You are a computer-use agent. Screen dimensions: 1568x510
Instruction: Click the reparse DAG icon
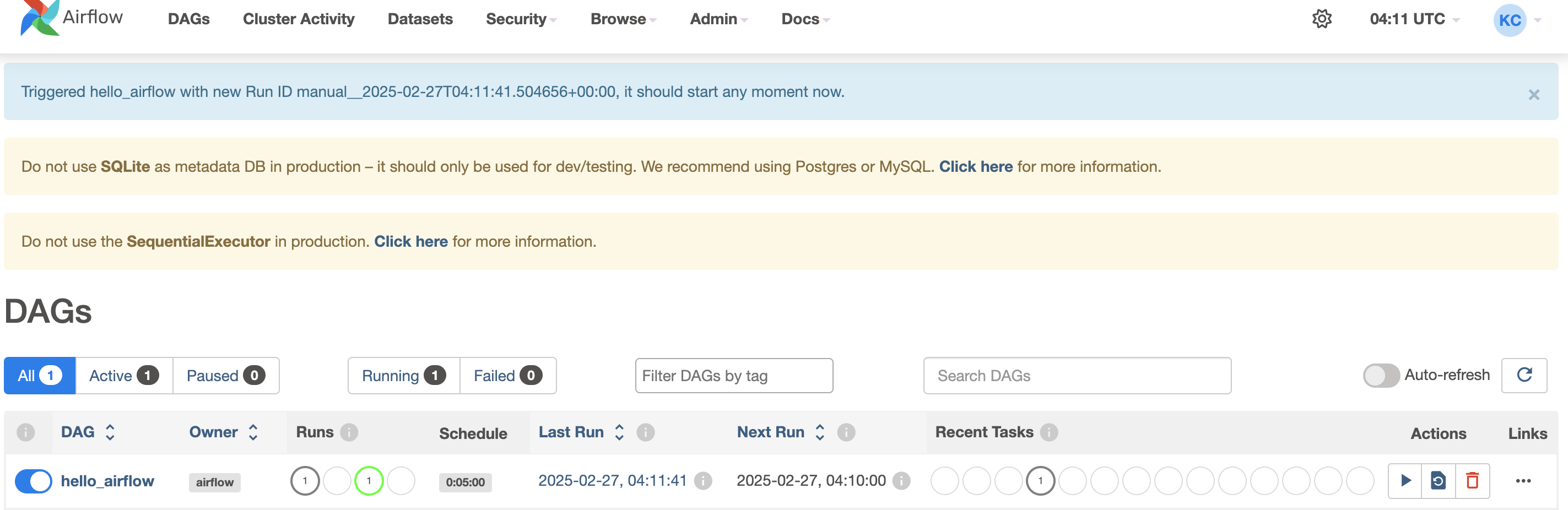(x=1439, y=481)
